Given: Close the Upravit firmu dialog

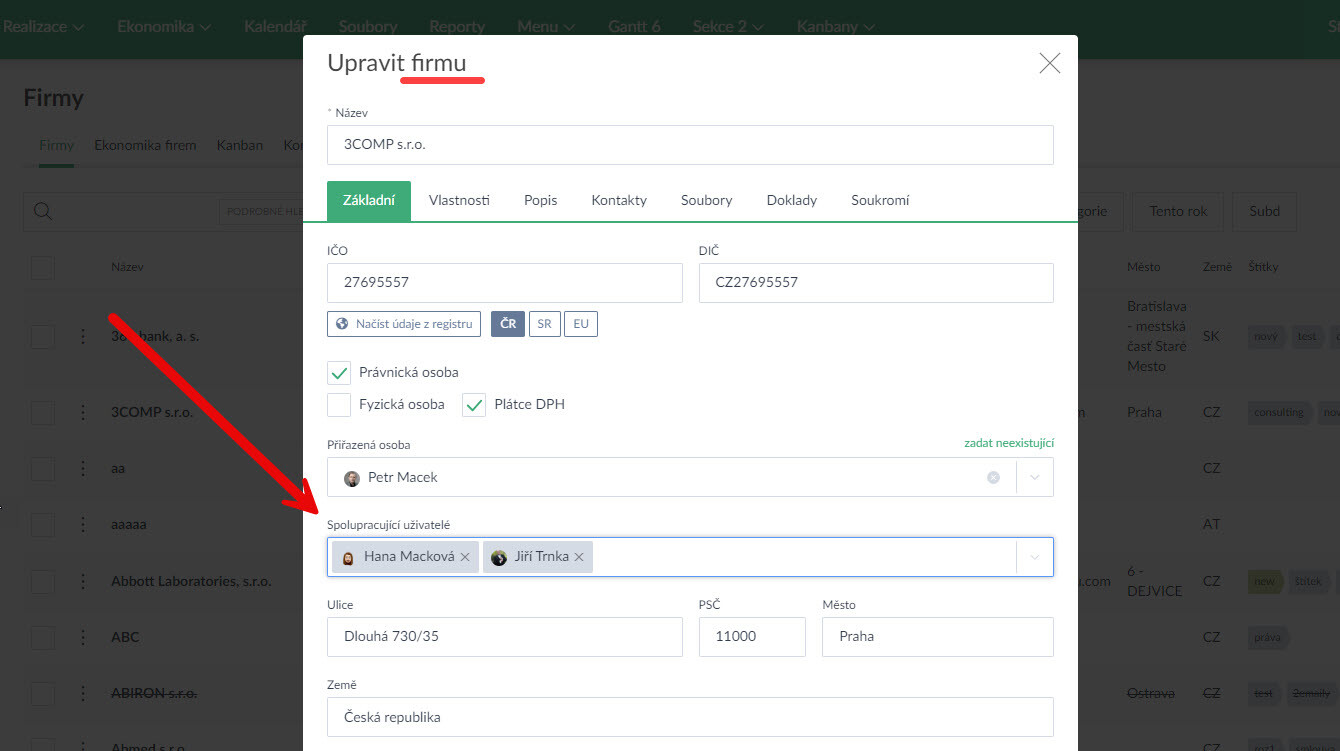Looking at the screenshot, I should 1049,64.
